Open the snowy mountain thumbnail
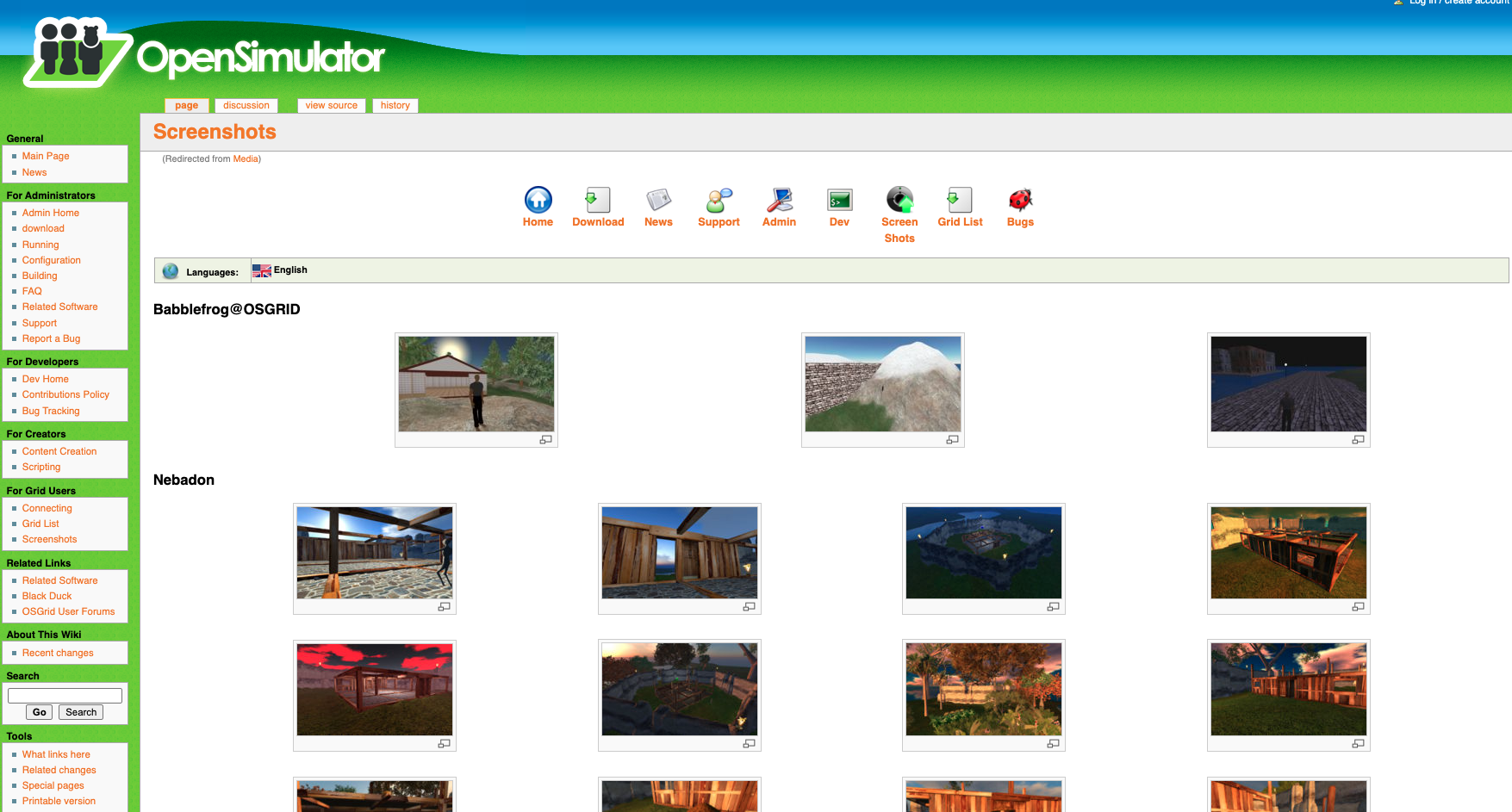 coord(883,384)
